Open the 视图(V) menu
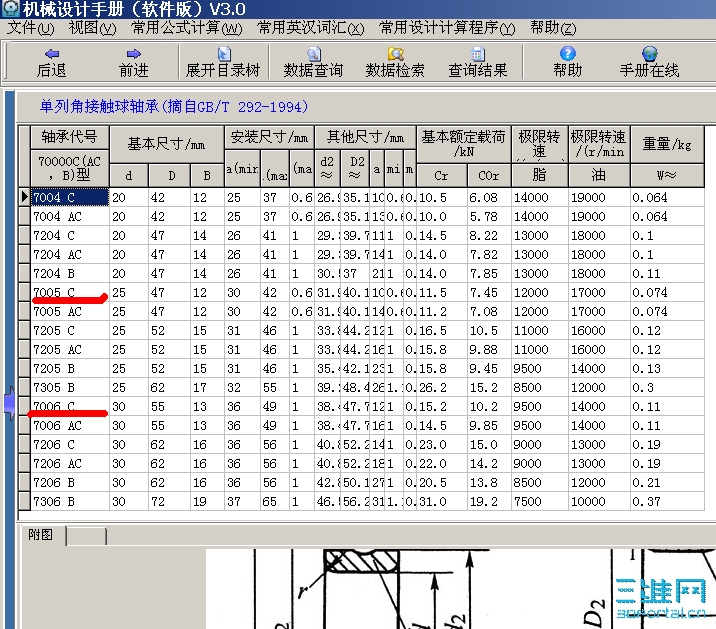This screenshot has width=716, height=629. [92, 28]
